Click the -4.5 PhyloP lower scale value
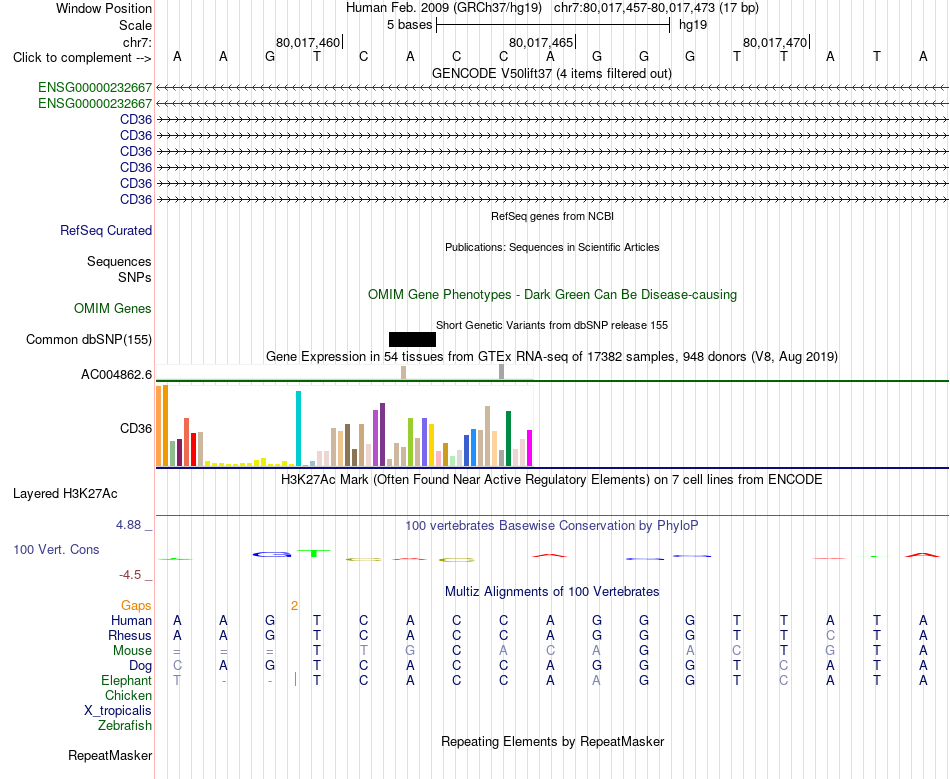The height and width of the screenshot is (779, 950). 130,575
